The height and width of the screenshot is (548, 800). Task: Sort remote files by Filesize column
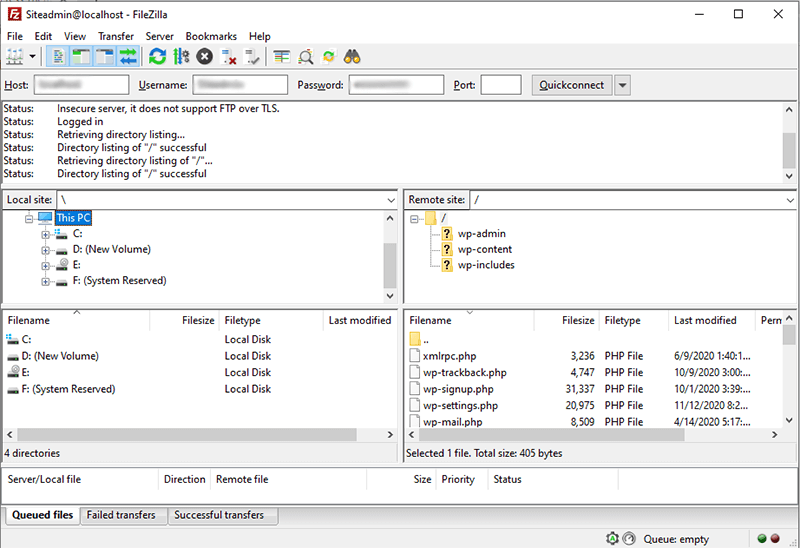coord(566,320)
